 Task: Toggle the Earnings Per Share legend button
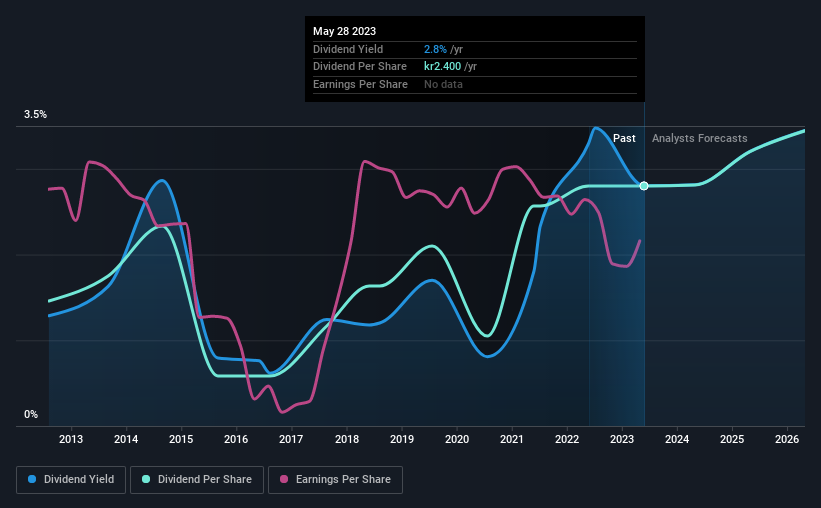[335, 480]
